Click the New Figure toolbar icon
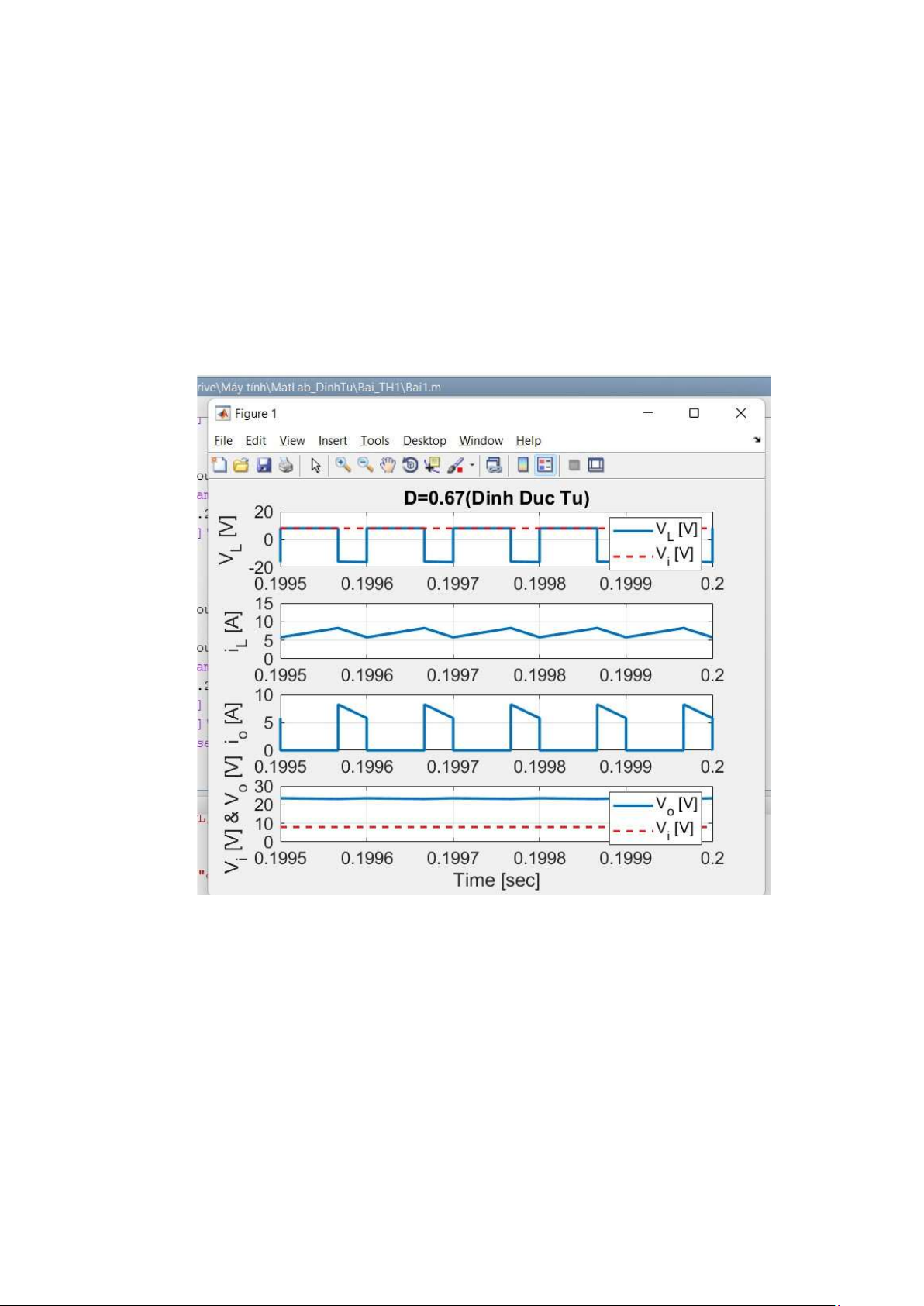 [x=219, y=465]
